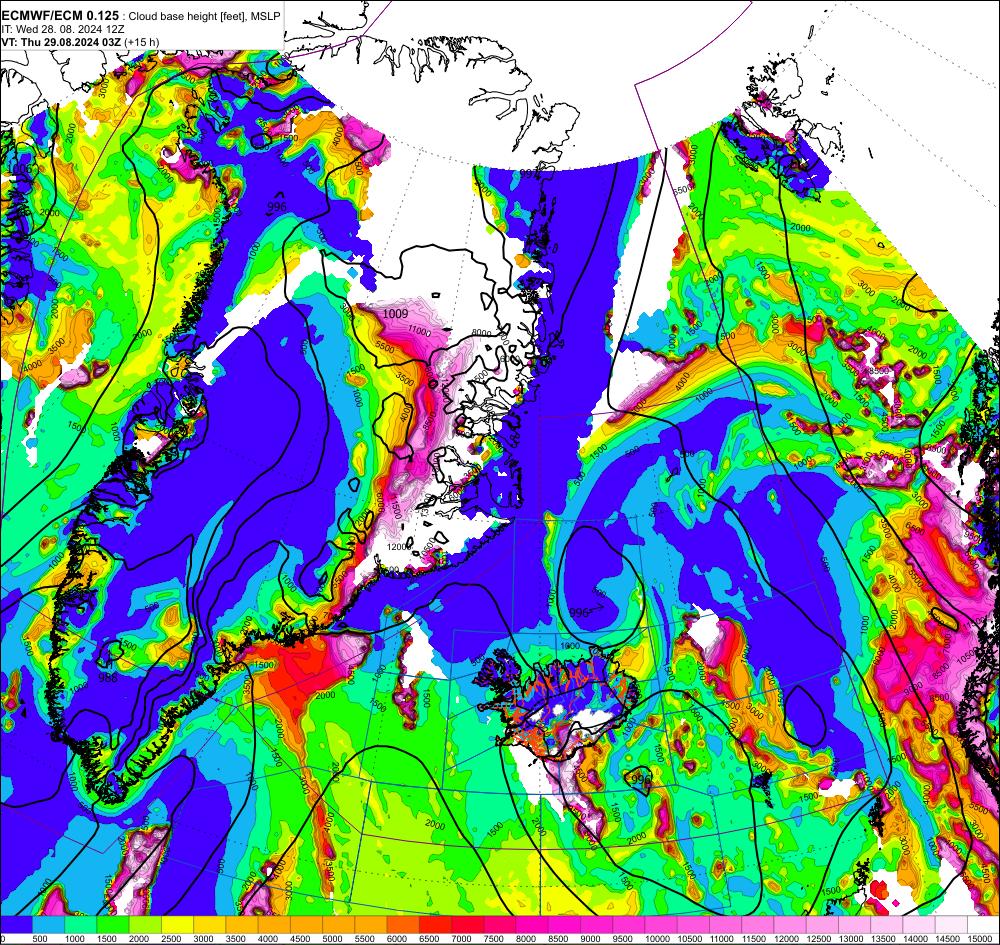Click the "14500" value on the color legend

[x=948, y=939]
